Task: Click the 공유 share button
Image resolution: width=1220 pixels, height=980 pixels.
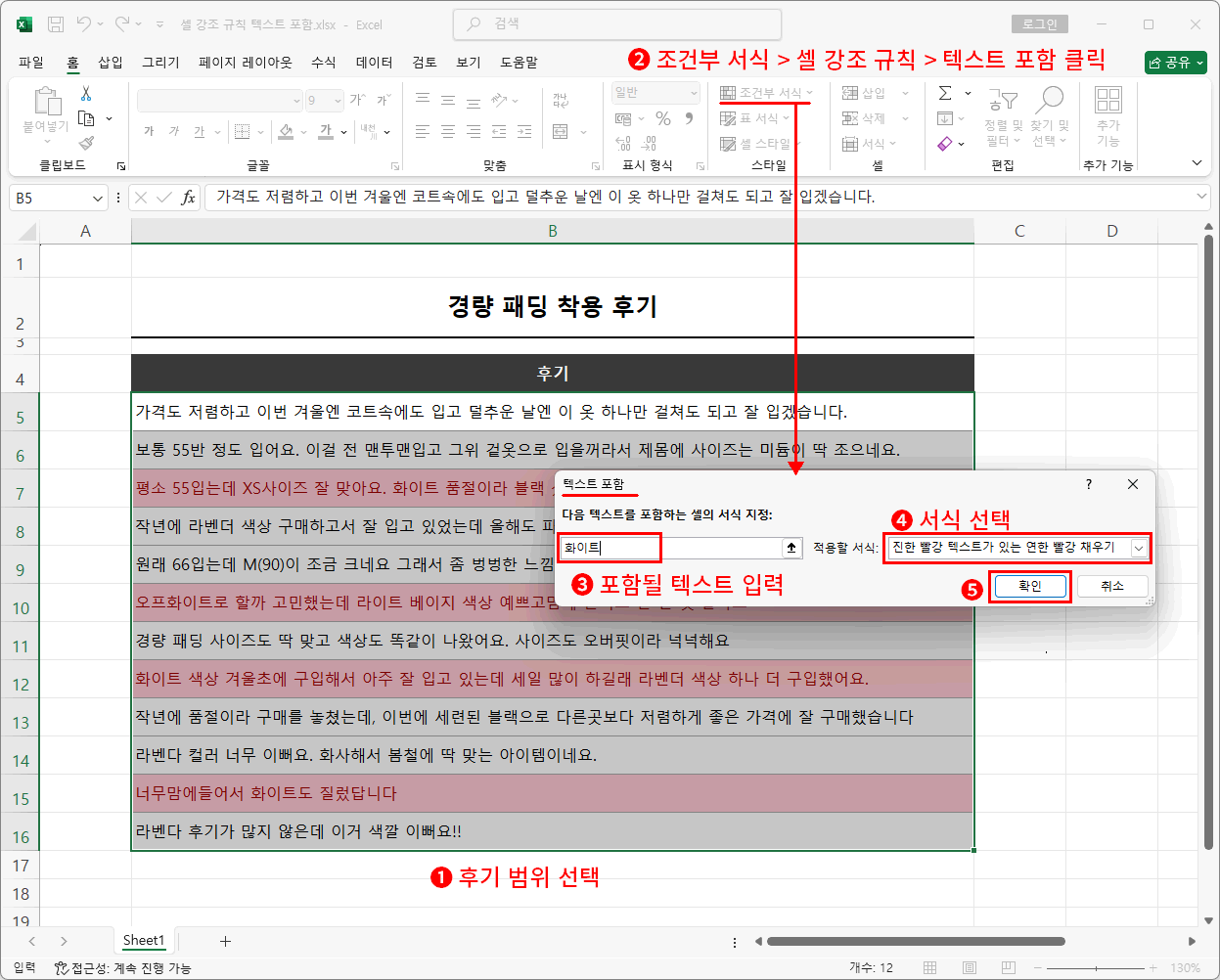Action: pyautogui.click(x=1176, y=62)
